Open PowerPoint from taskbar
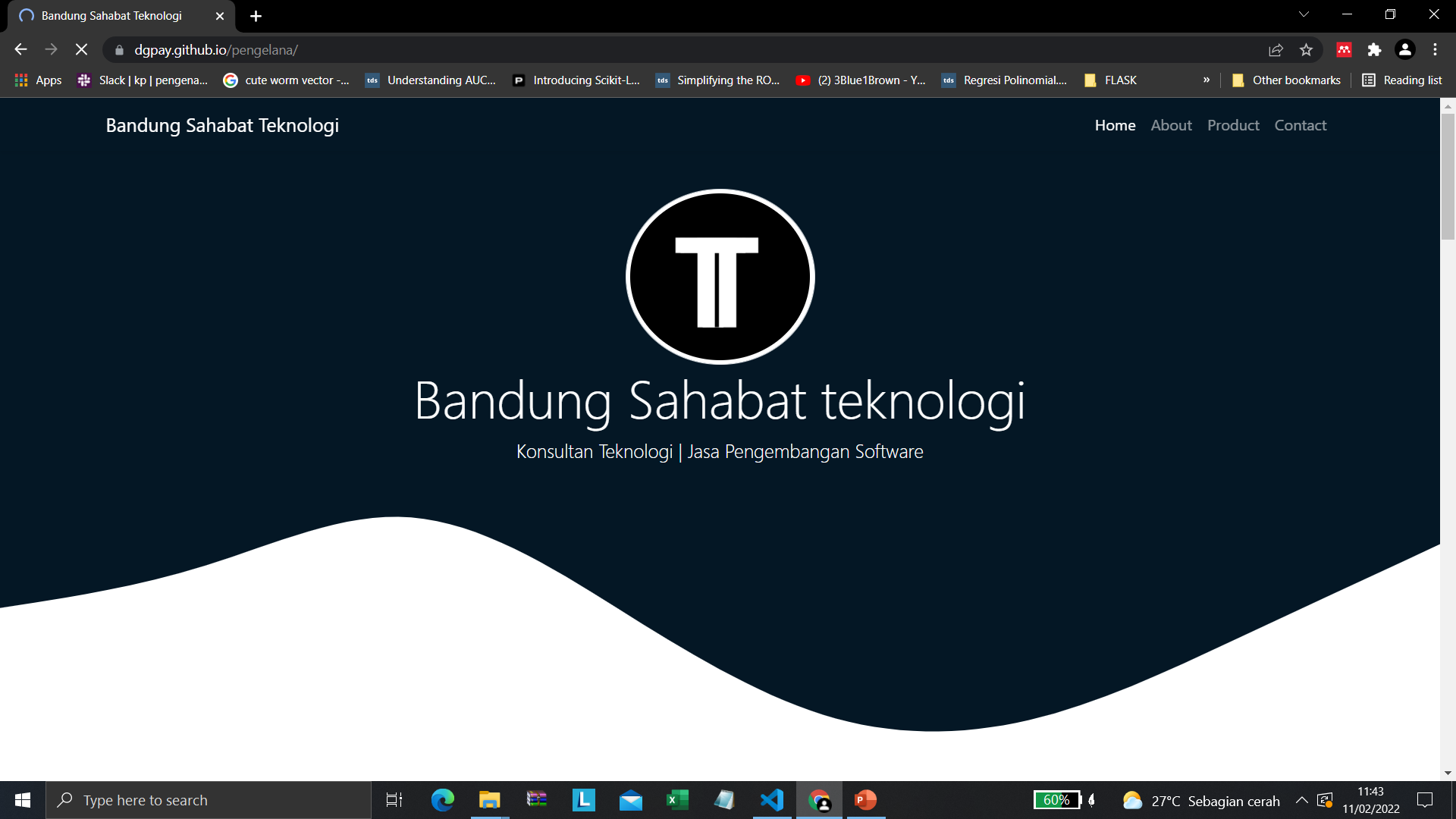 click(865, 800)
